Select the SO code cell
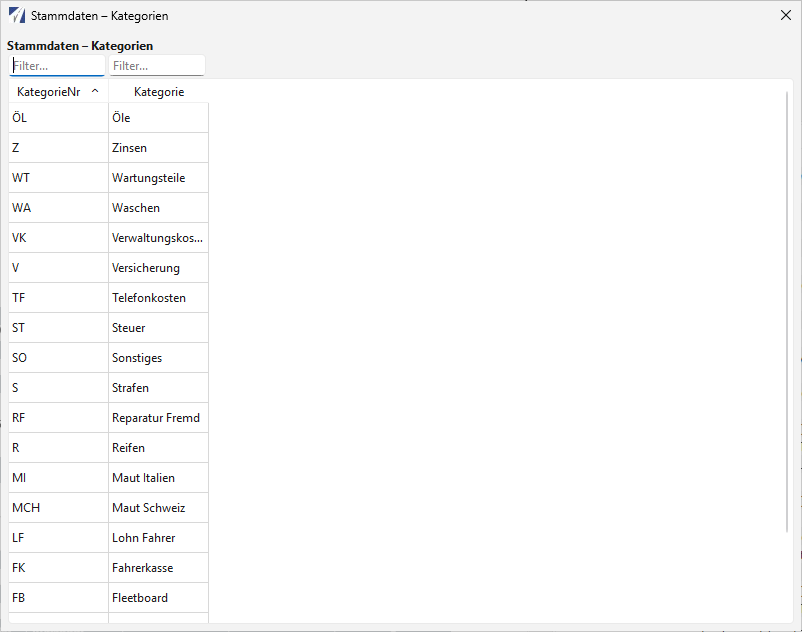The width and height of the screenshot is (802, 632). (x=58, y=358)
